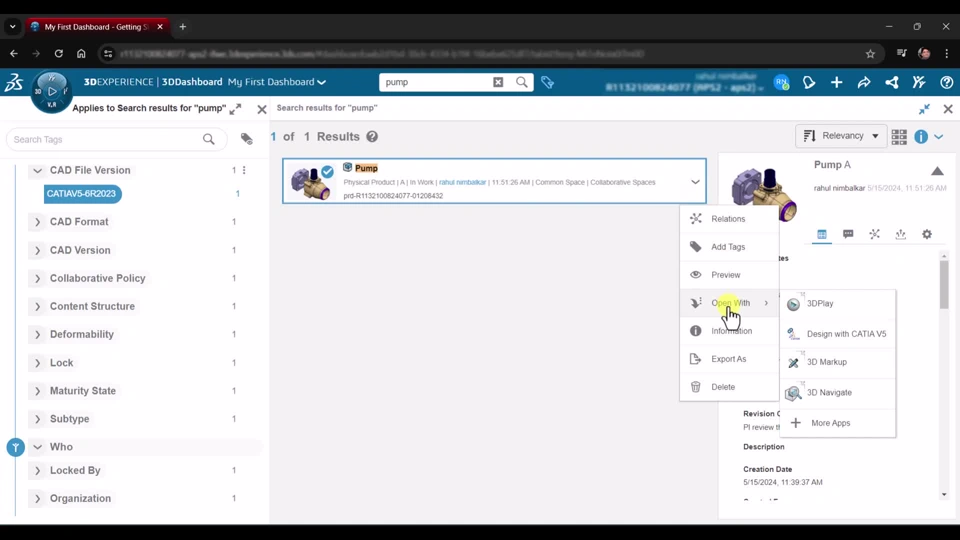This screenshot has height=540, width=960.
Task: Choose Export As from context menu
Action: point(728,359)
